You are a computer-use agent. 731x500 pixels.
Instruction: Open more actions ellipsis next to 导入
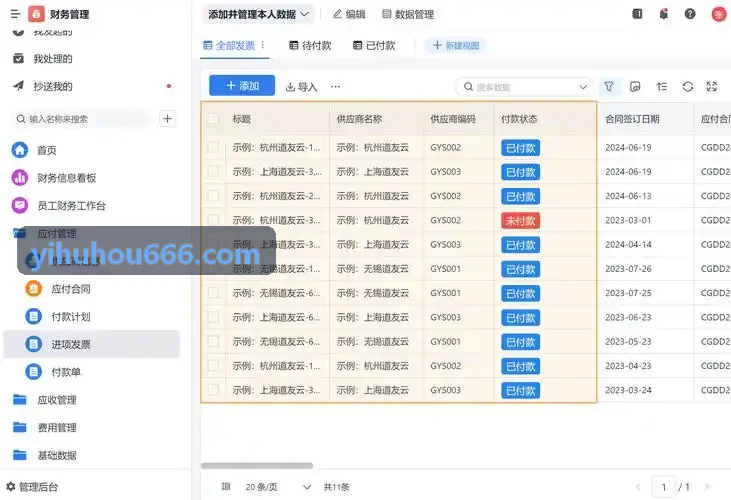tap(335, 87)
